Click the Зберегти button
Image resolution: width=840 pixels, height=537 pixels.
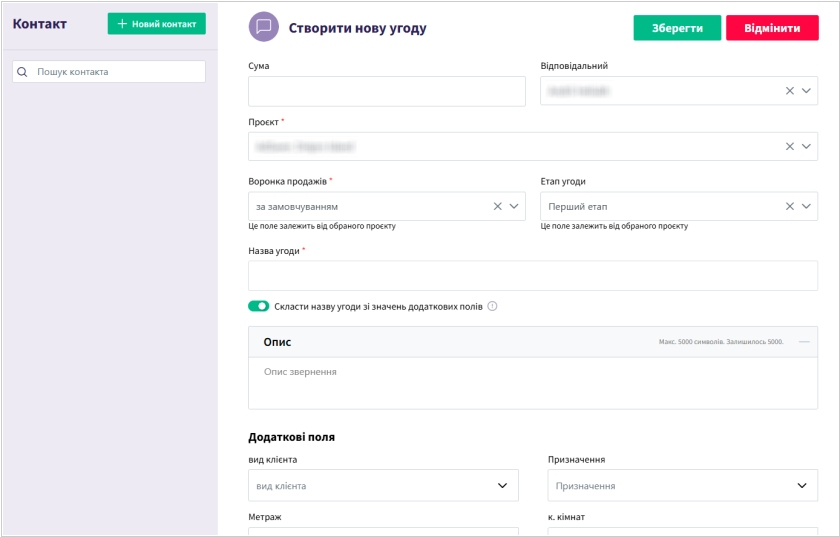click(677, 28)
